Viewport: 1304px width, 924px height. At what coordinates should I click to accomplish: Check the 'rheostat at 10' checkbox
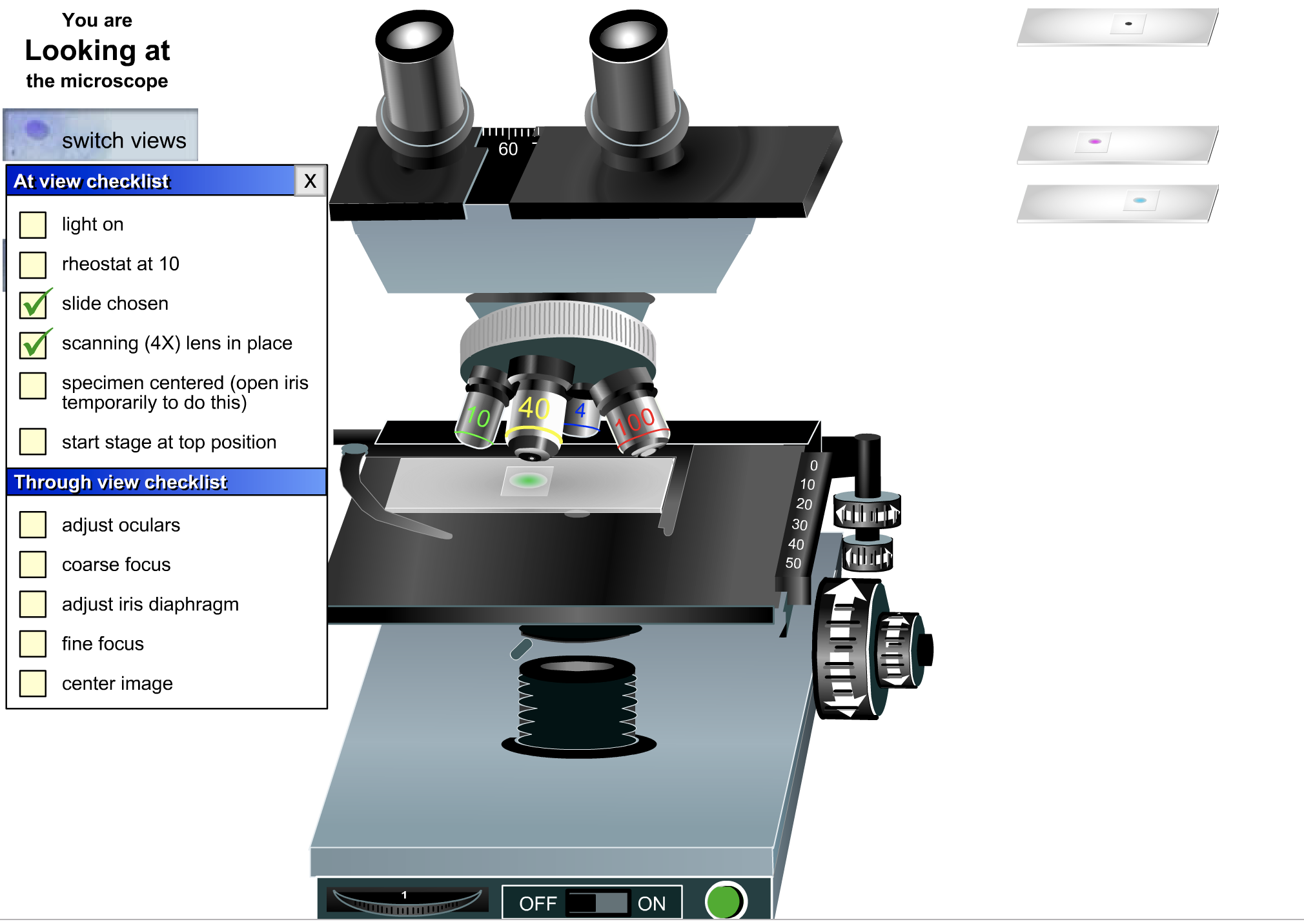(x=33, y=264)
